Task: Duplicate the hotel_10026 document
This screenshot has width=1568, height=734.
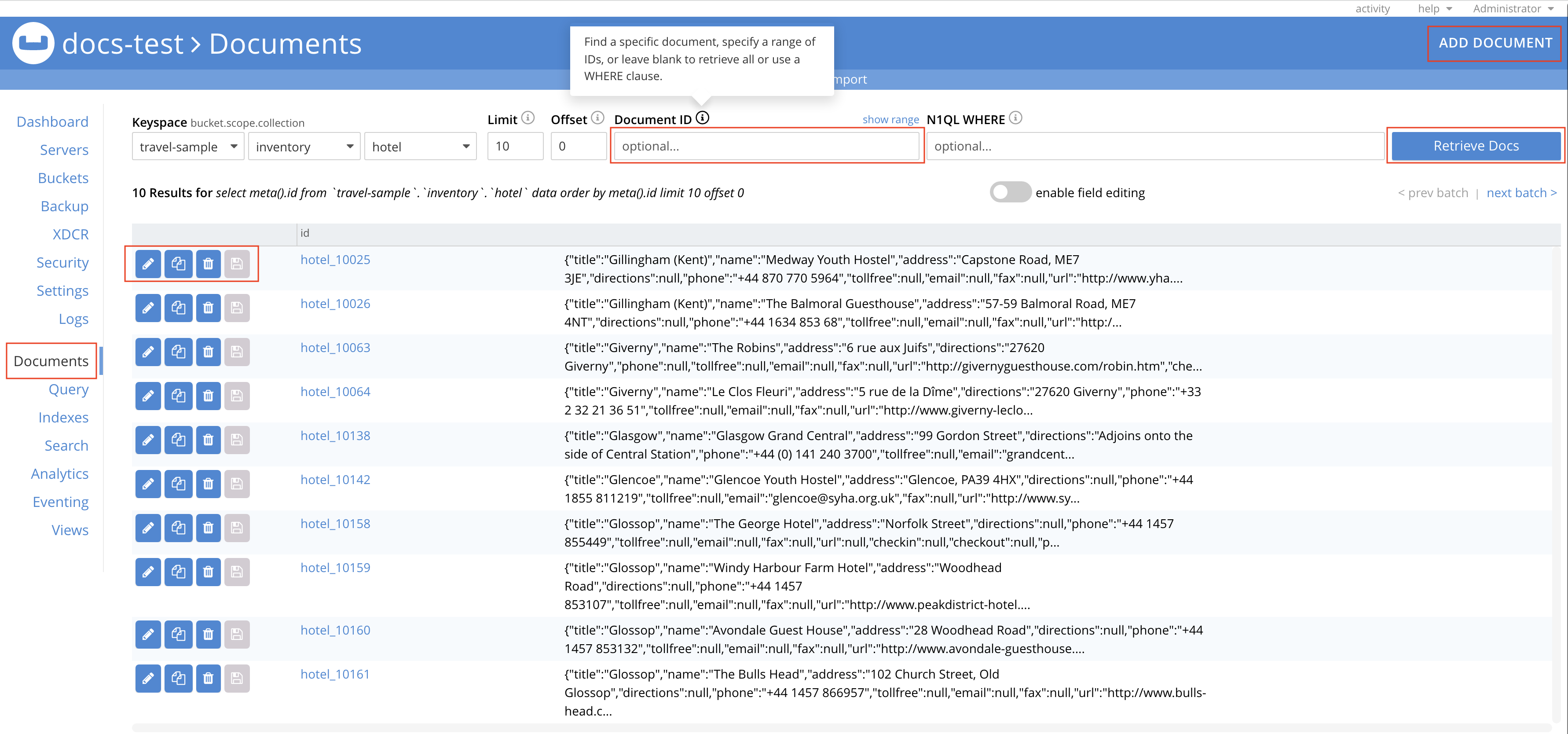Action: [179, 308]
